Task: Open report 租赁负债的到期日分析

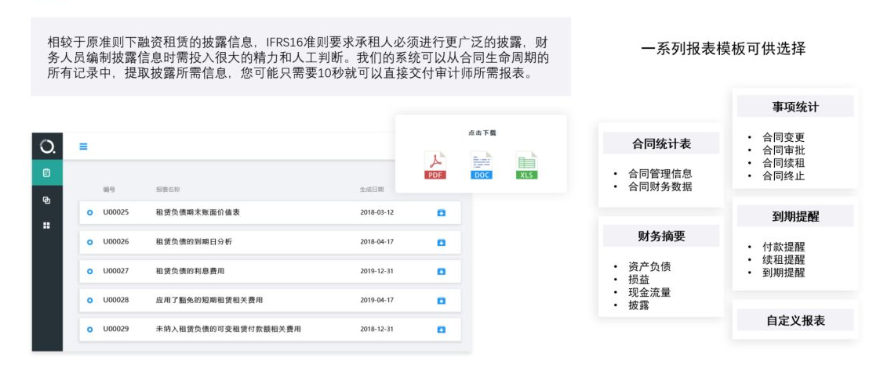Action: 194,242
